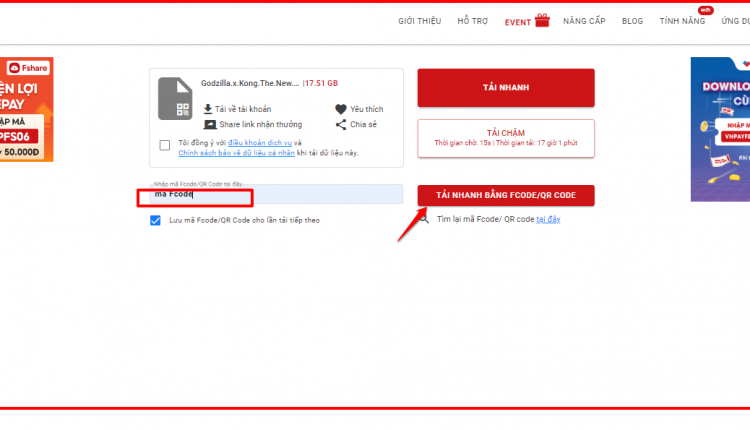Click the file QR code icon
Viewport: 750px width, 430px height.
(175, 98)
